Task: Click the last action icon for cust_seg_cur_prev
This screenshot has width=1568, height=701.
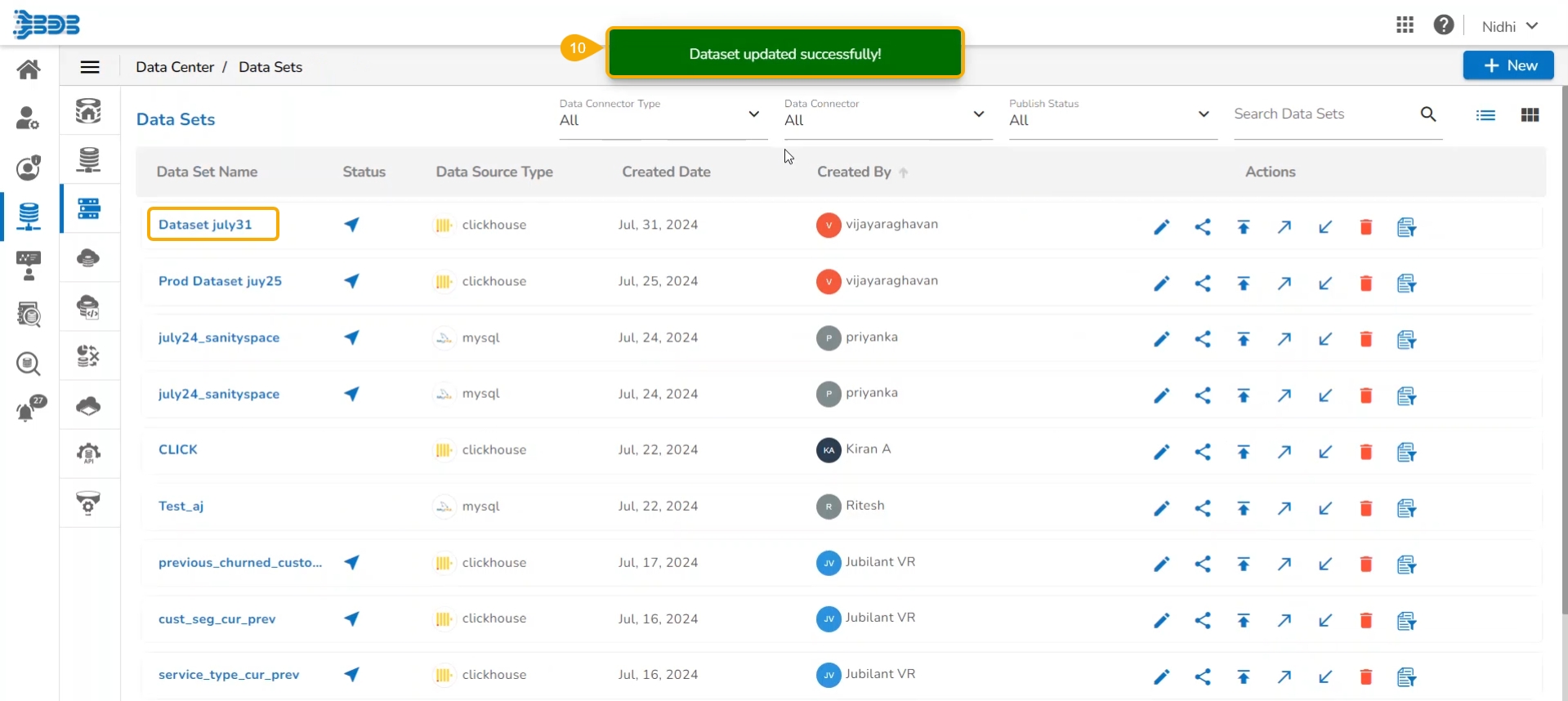Action: 1406,621
